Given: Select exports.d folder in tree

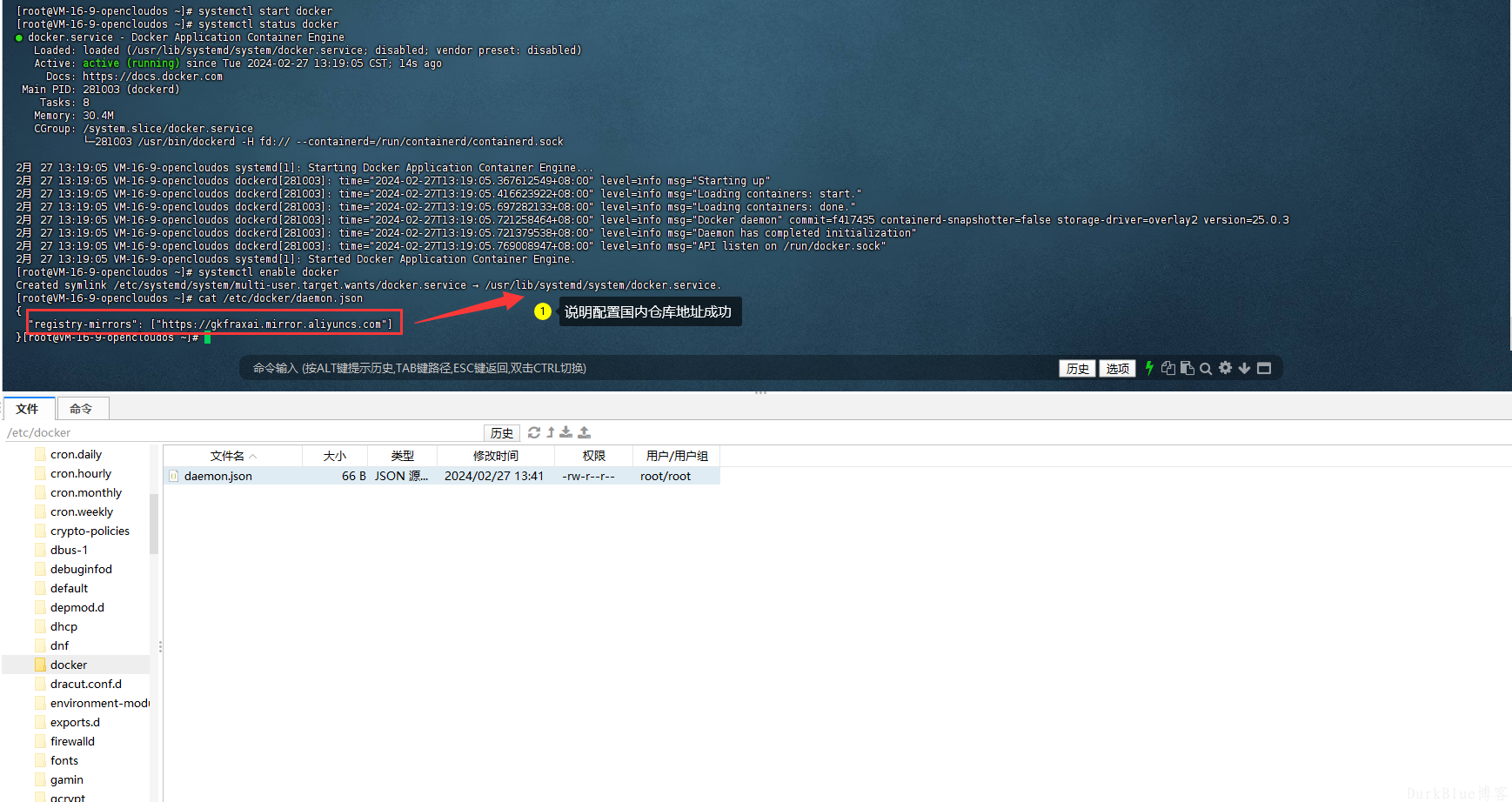Looking at the screenshot, I should pos(75,722).
